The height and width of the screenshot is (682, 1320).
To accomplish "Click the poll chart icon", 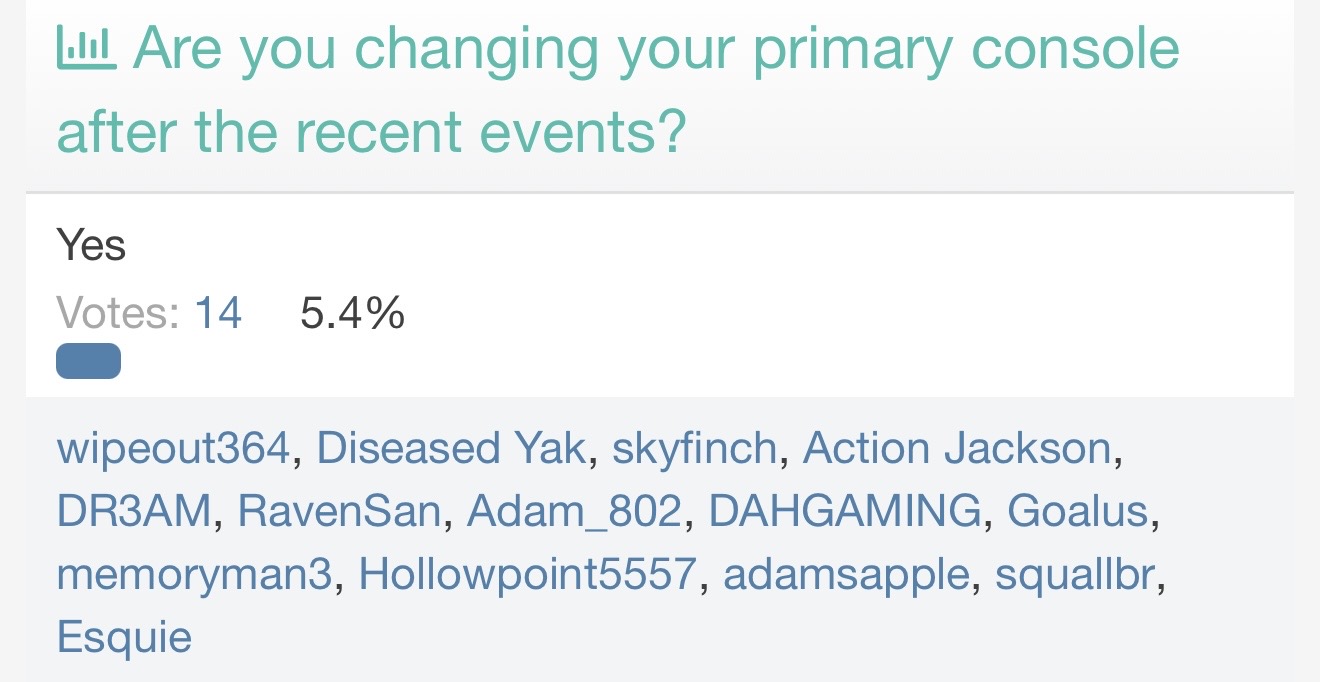I will pyautogui.click(x=87, y=48).
